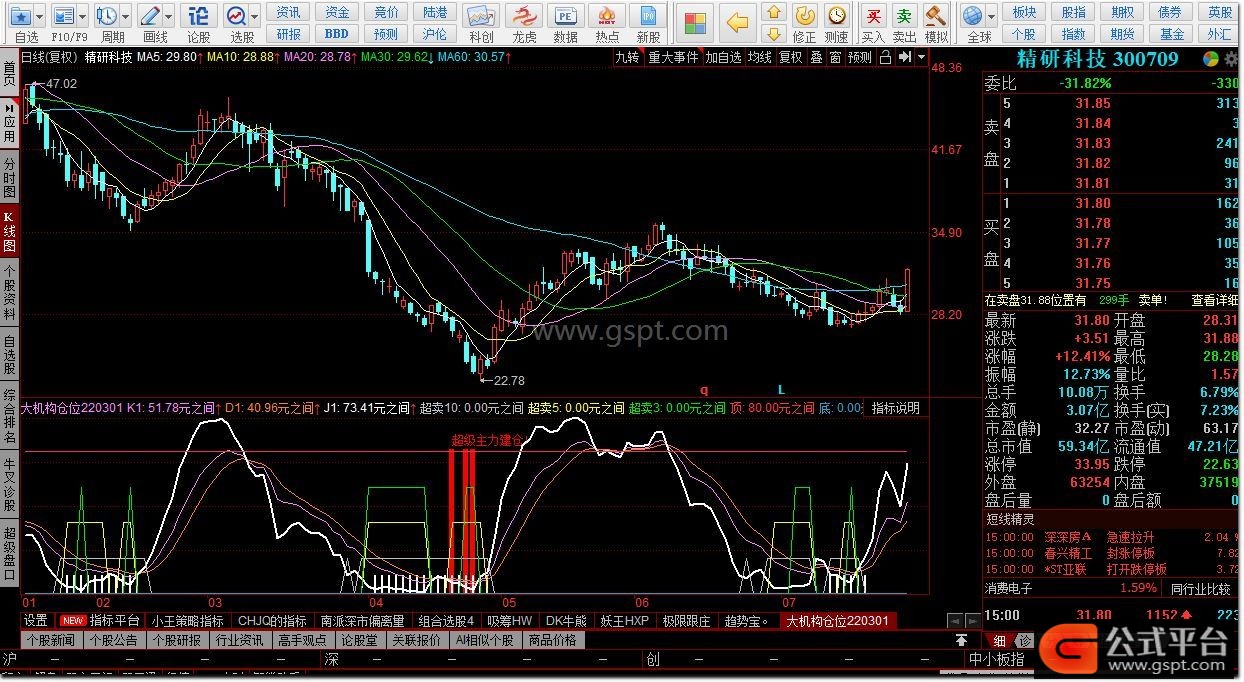Expand the F10/F9 dropdown arrow
This screenshot has height=682, width=1244.
[x=83, y=16]
